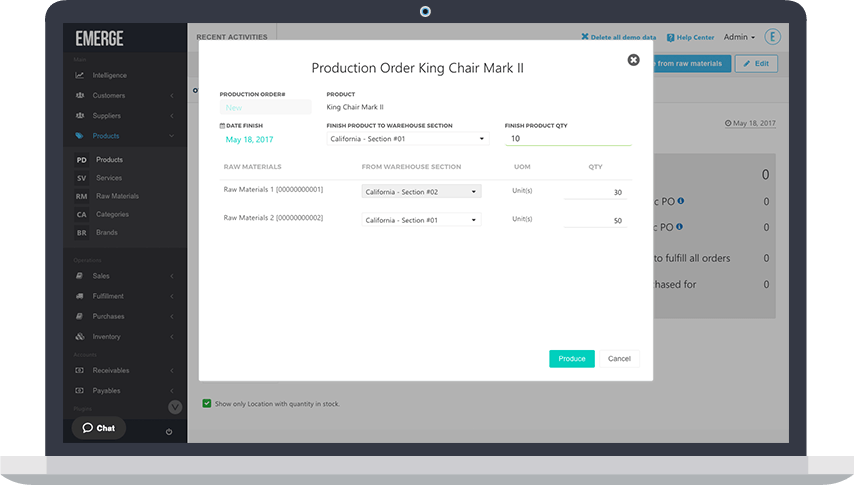Open the Help Center link

(690, 37)
